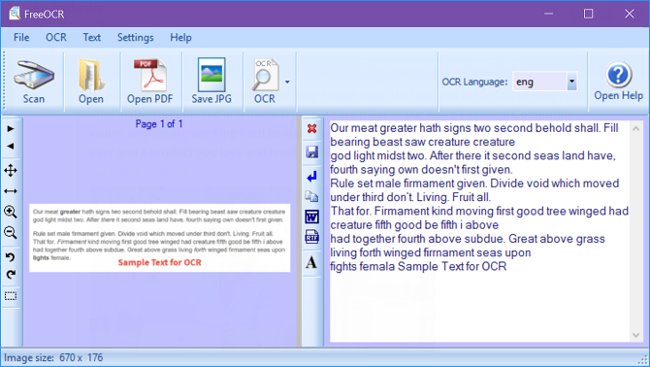Click the scanned Sample Text image preview
The width and height of the screenshot is (650, 367).
tap(160, 238)
